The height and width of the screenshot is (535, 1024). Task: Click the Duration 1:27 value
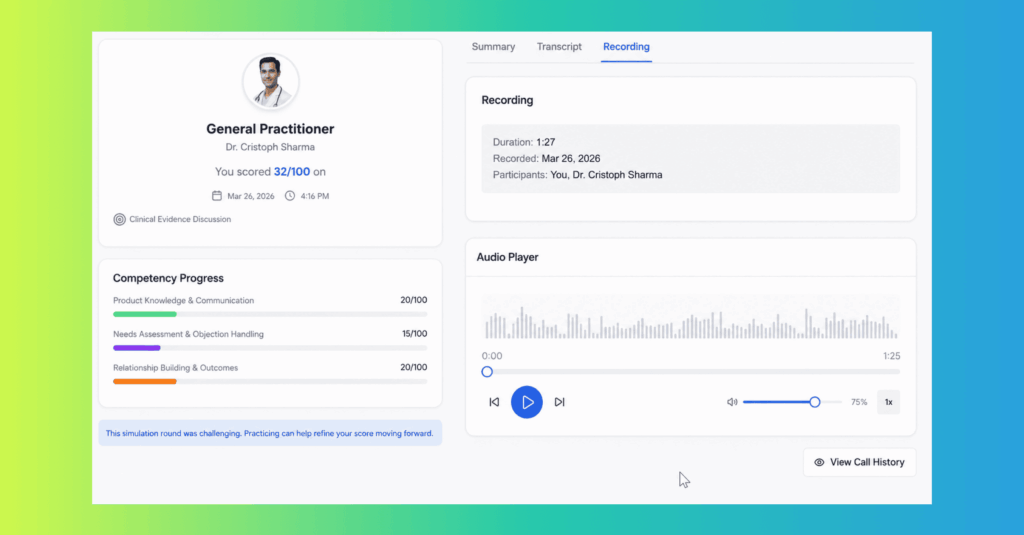click(546, 142)
